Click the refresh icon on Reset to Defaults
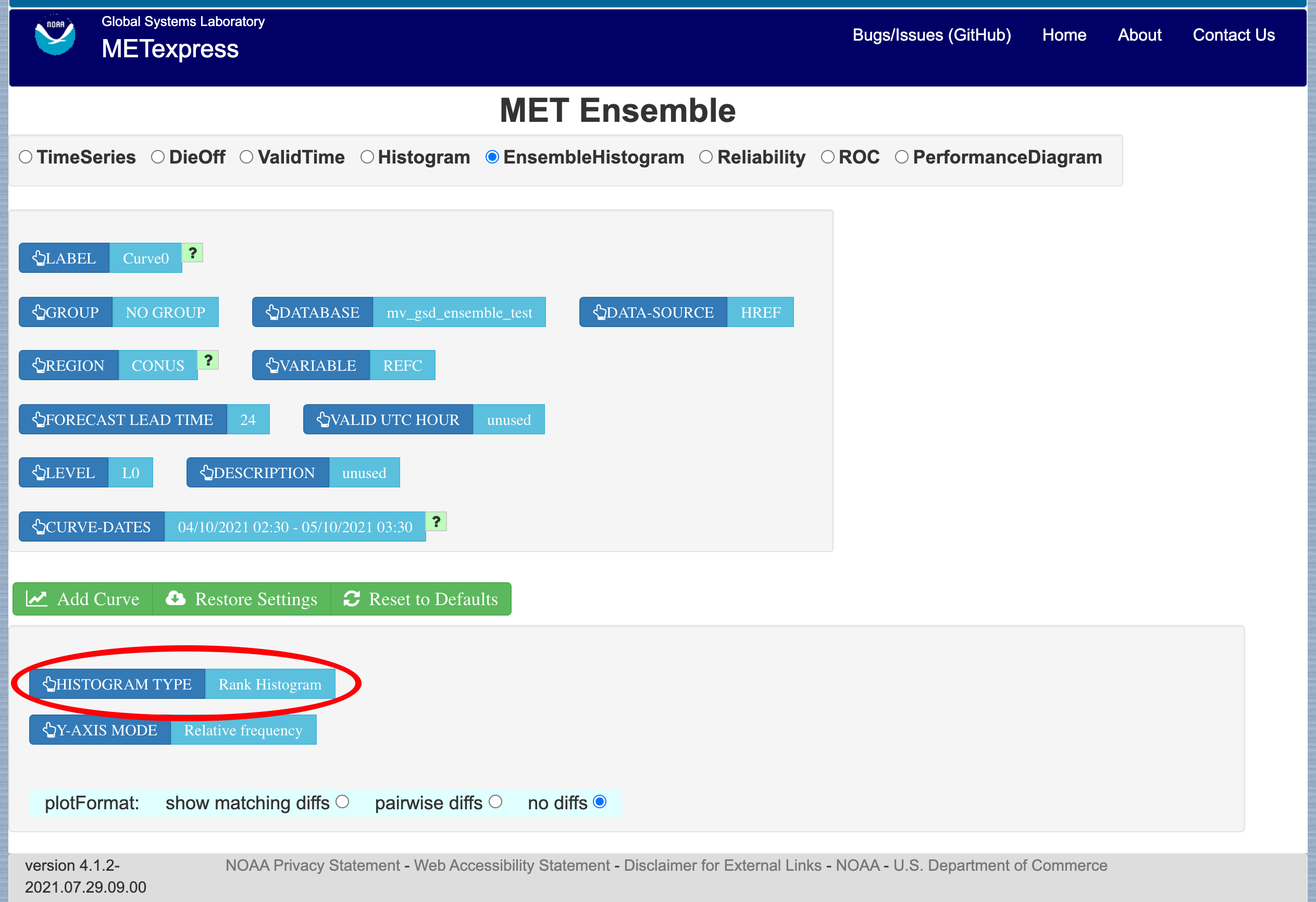Viewport: 1316px width, 902px height. click(352, 598)
